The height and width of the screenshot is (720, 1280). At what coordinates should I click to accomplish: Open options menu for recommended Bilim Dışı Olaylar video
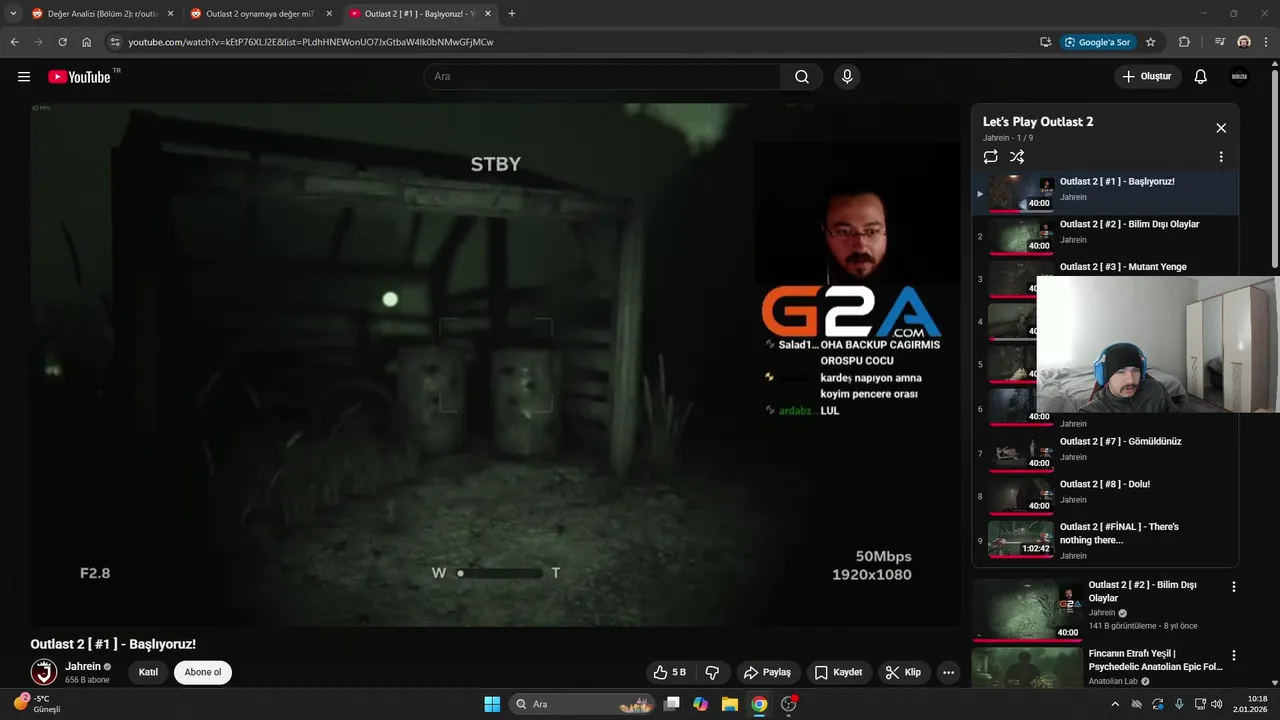point(1234,587)
